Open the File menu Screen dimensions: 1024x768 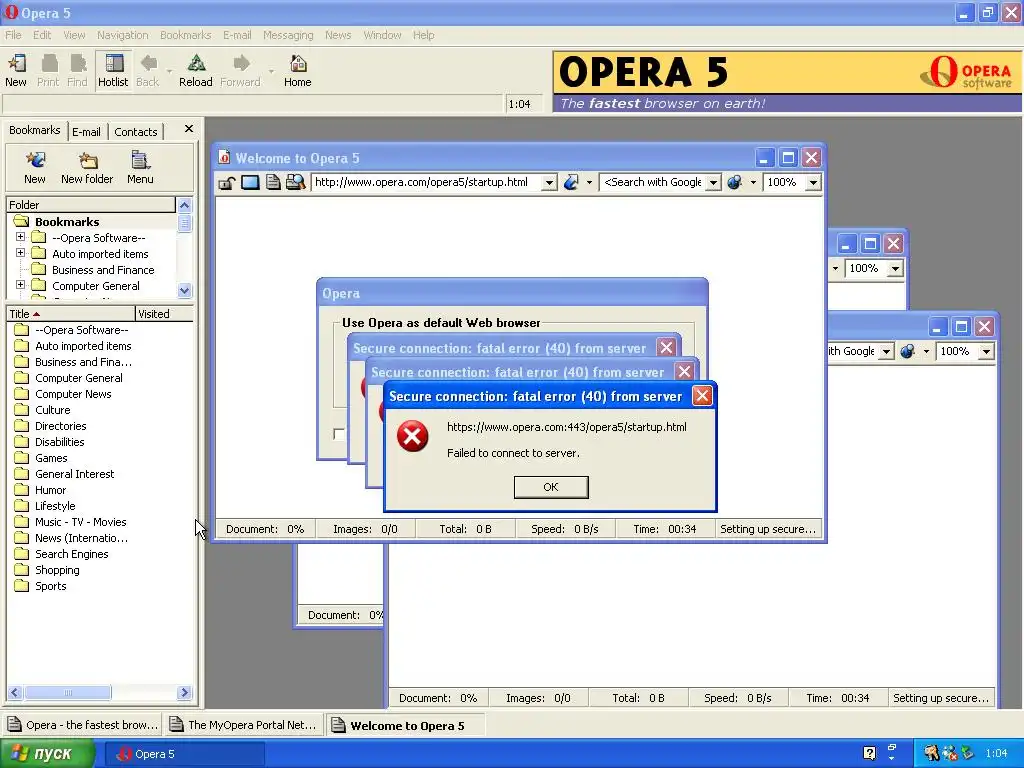(13, 35)
